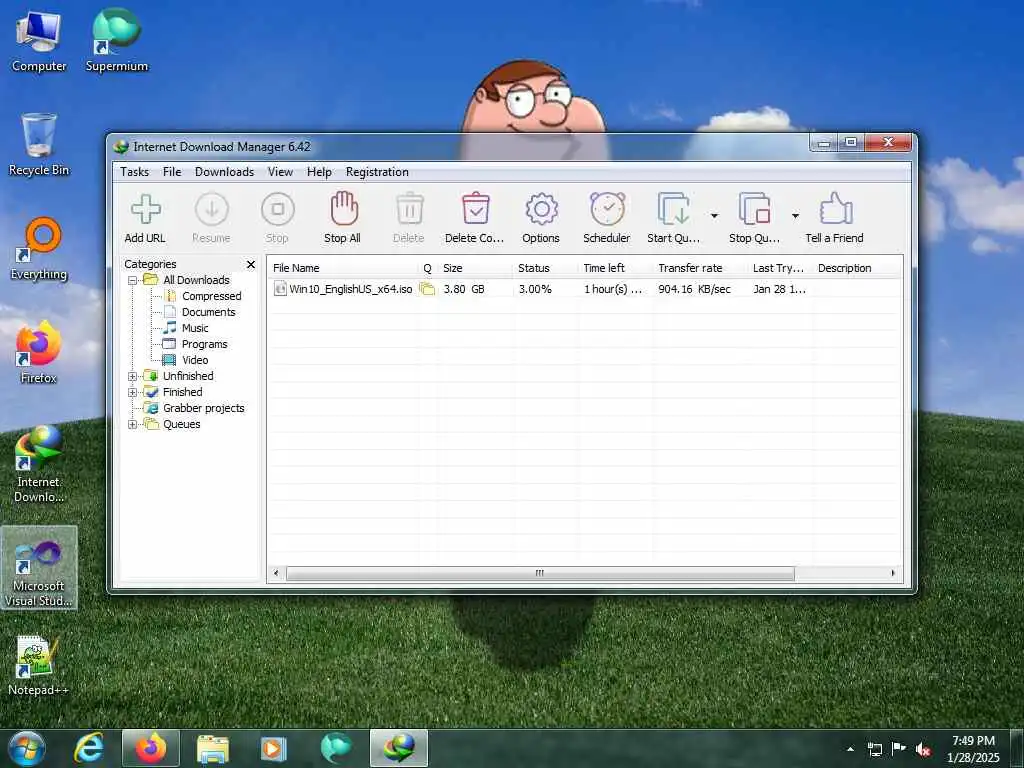Select Internet Download Manager desktop shortcut
Viewport: 1024px width, 768px height.
tap(39, 464)
